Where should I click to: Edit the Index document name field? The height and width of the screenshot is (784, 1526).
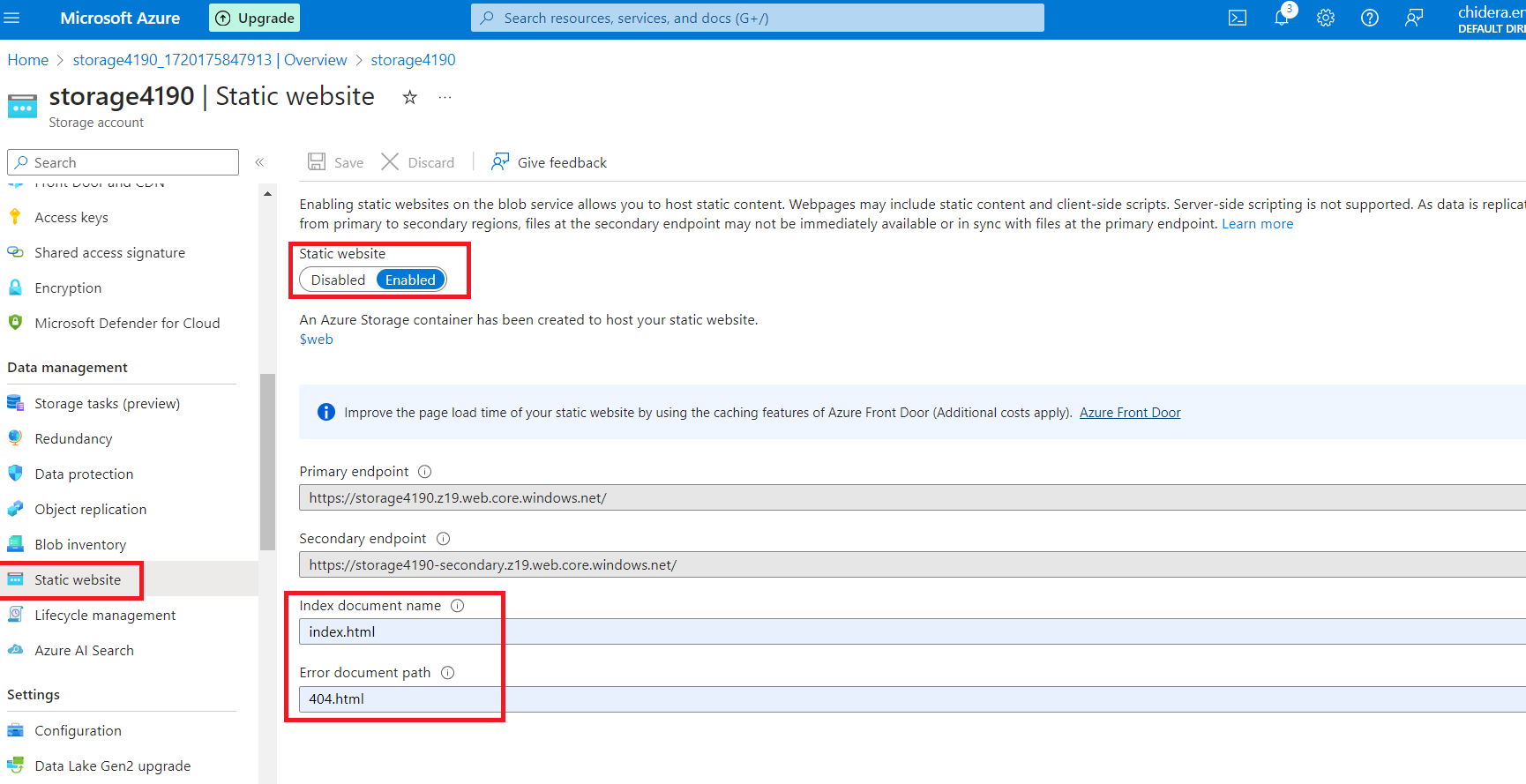click(912, 632)
